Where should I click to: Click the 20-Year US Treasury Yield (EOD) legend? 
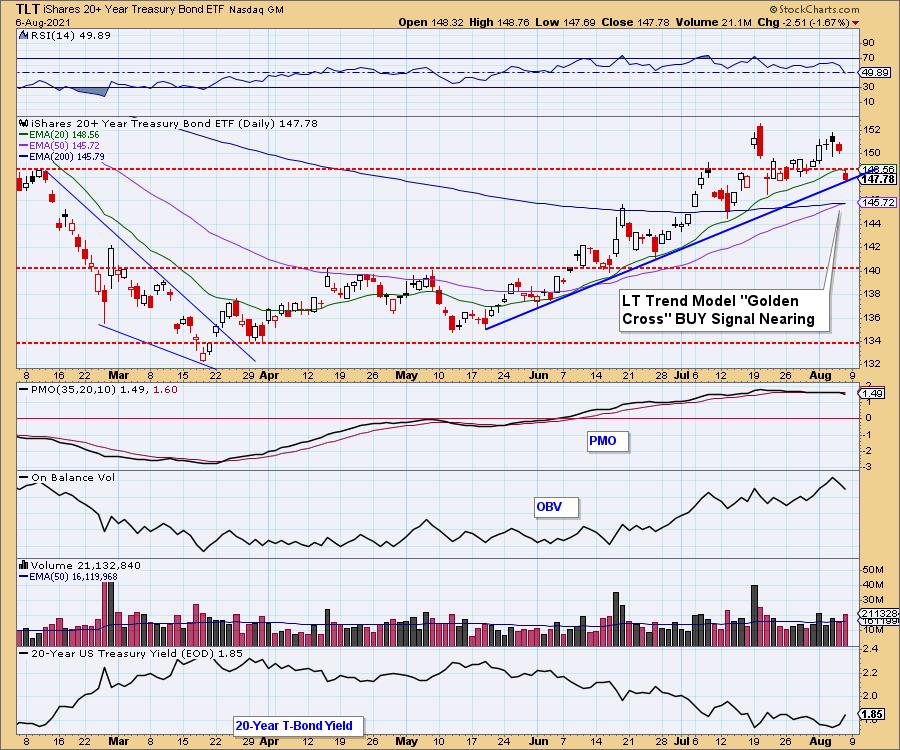click(x=131, y=654)
